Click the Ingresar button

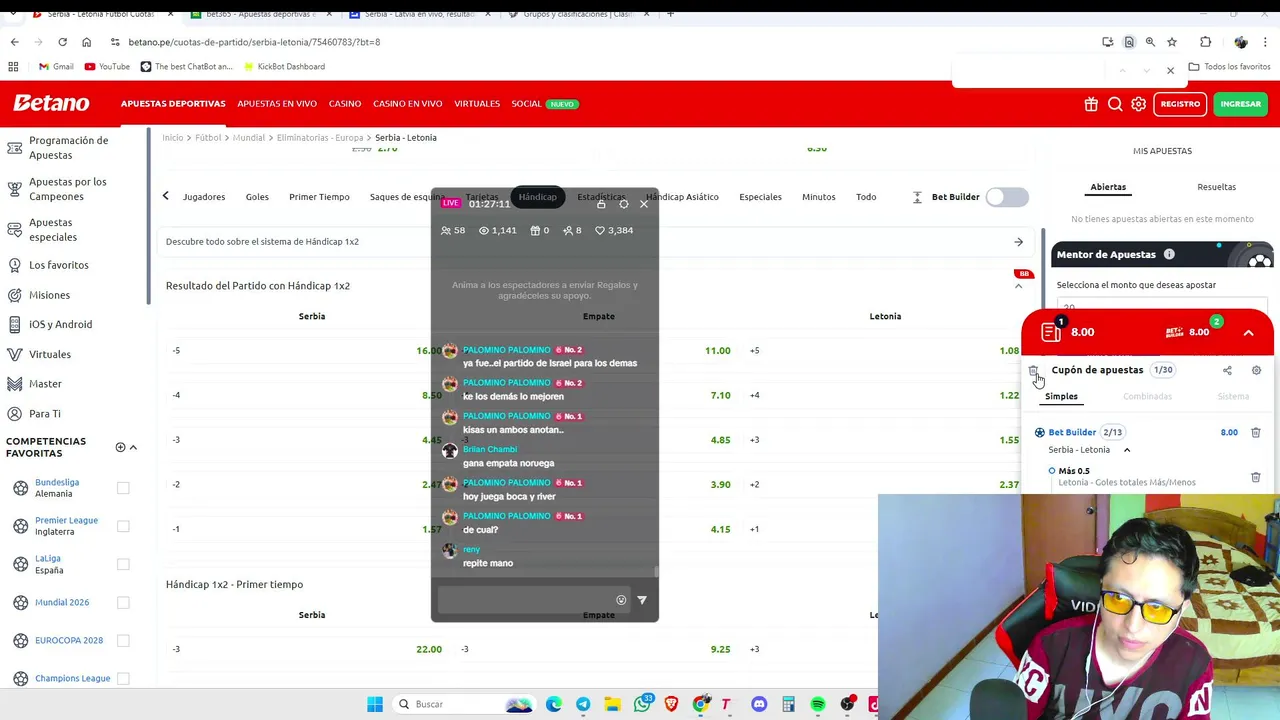pyautogui.click(x=1240, y=104)
